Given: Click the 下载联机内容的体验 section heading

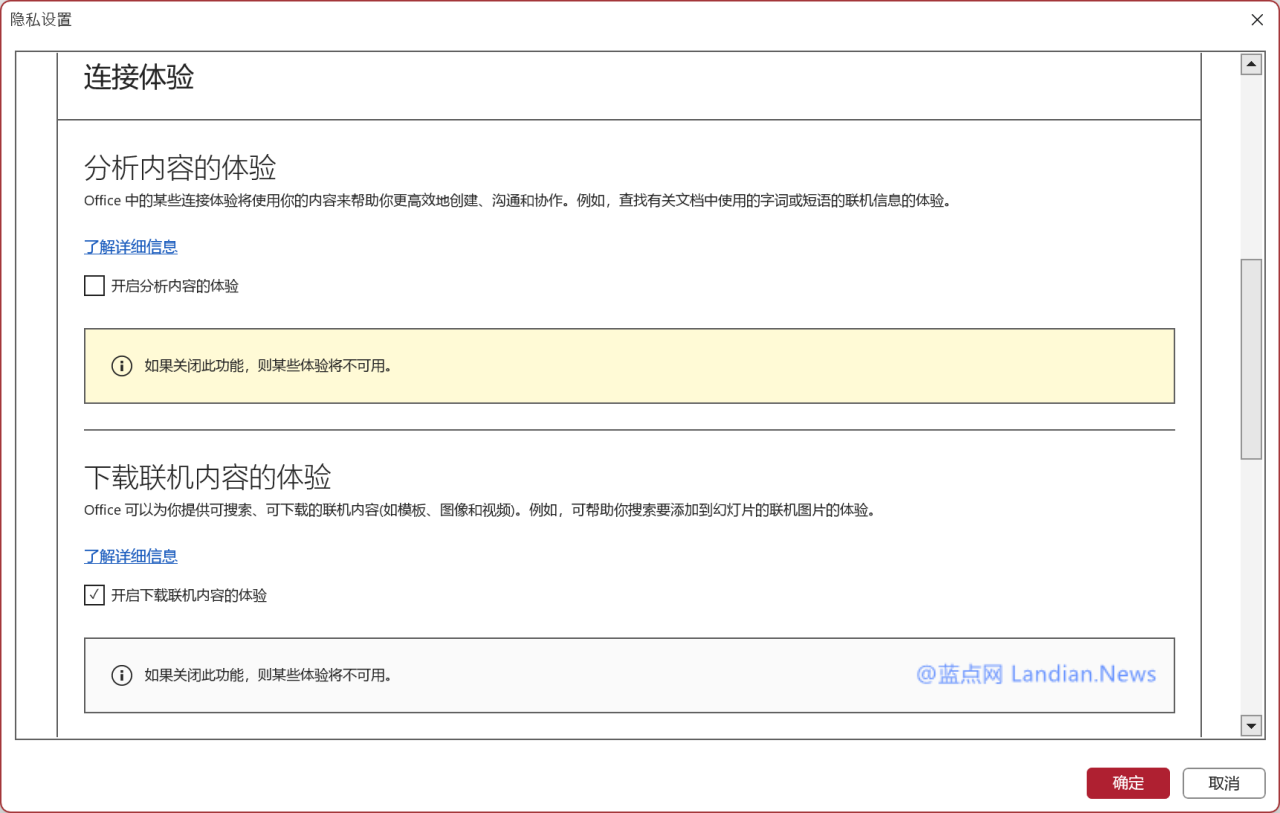Looking at the screenshot, I should [208, 476].
